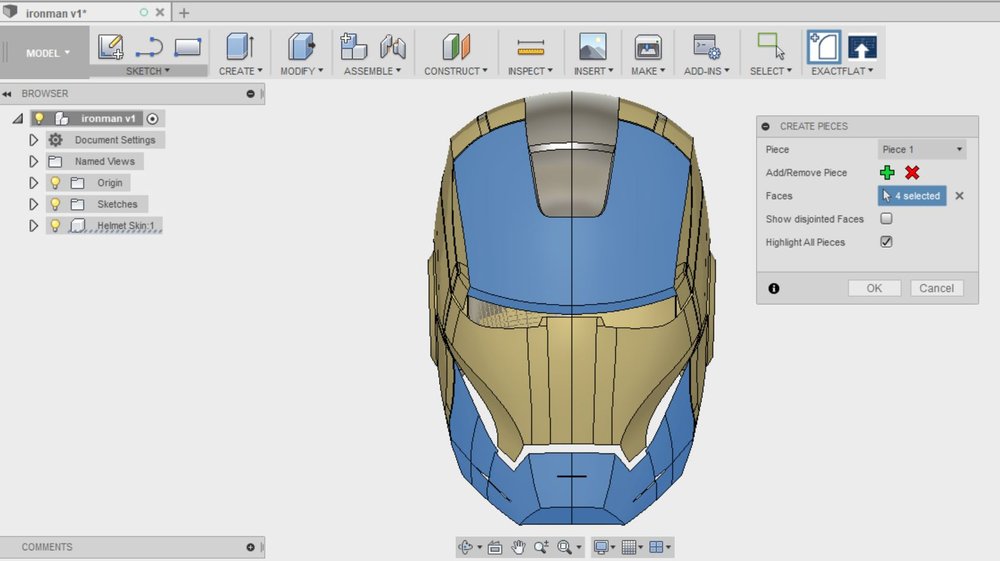Click the Insert image icon
This screenshot has width=1000, height=561.
coord(592,47)
